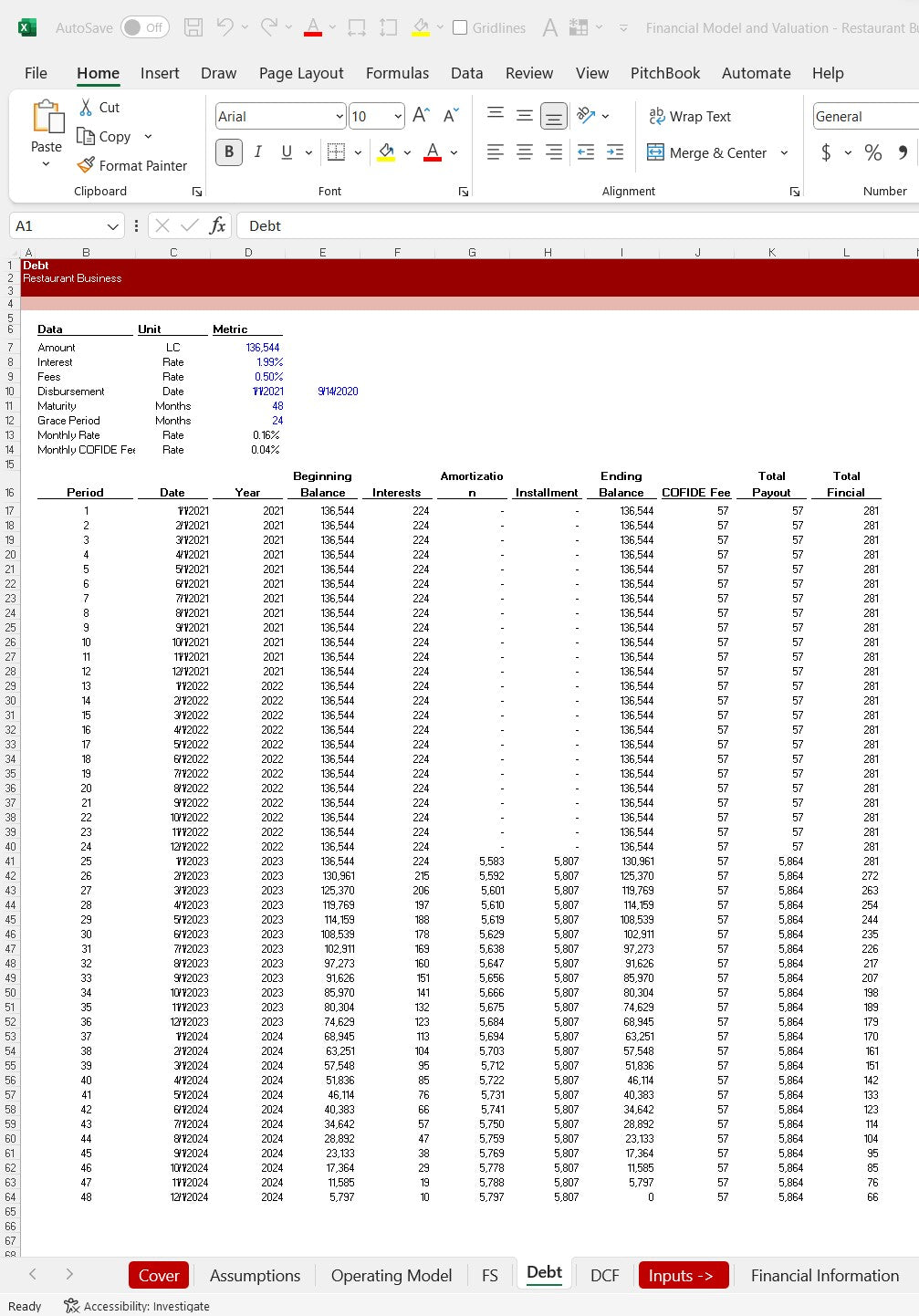
Task: Click the Increase Indent icon
Action: pyautogui.click(x=615, y=152)
